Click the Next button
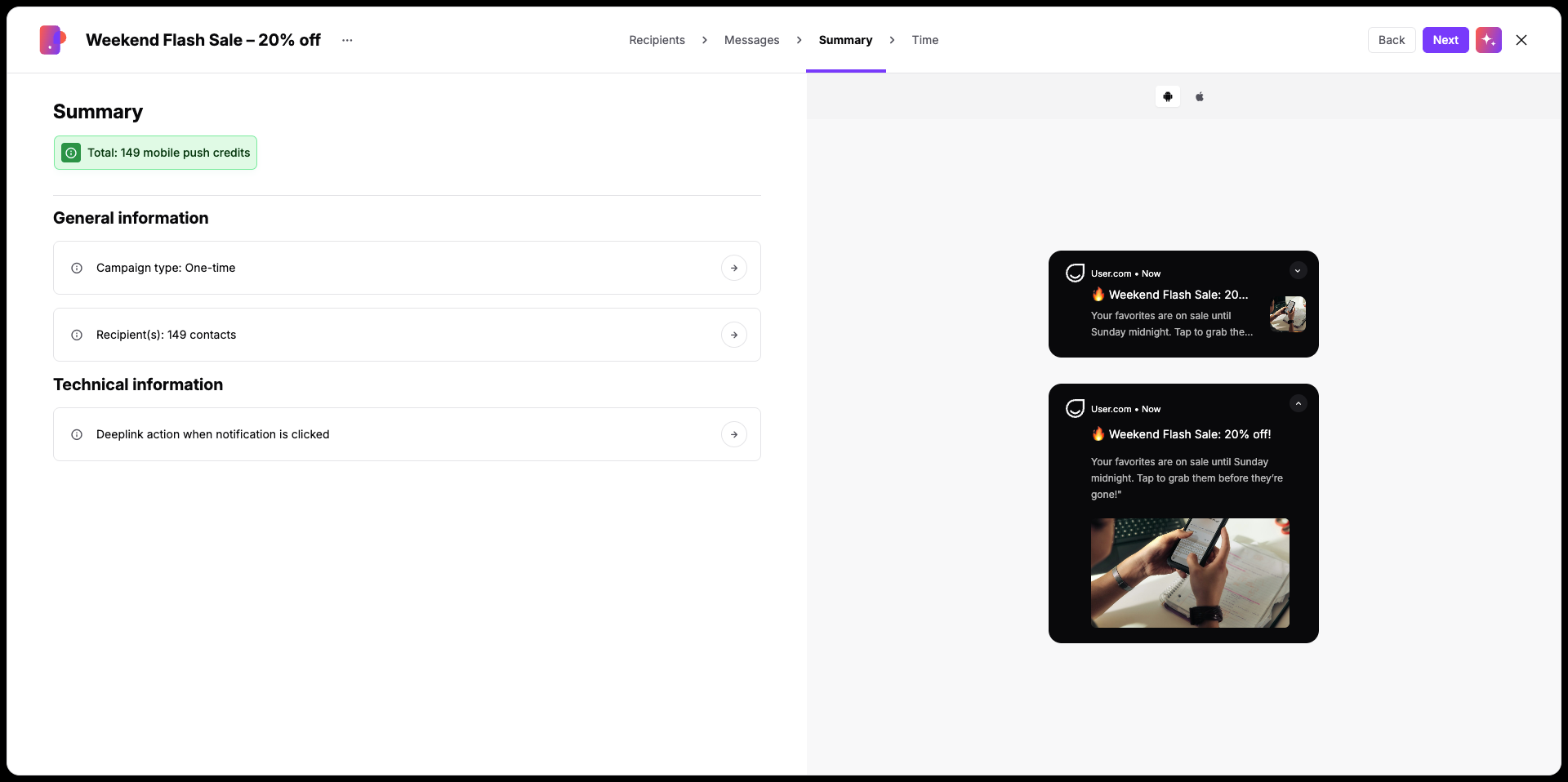 (1445, 40)
